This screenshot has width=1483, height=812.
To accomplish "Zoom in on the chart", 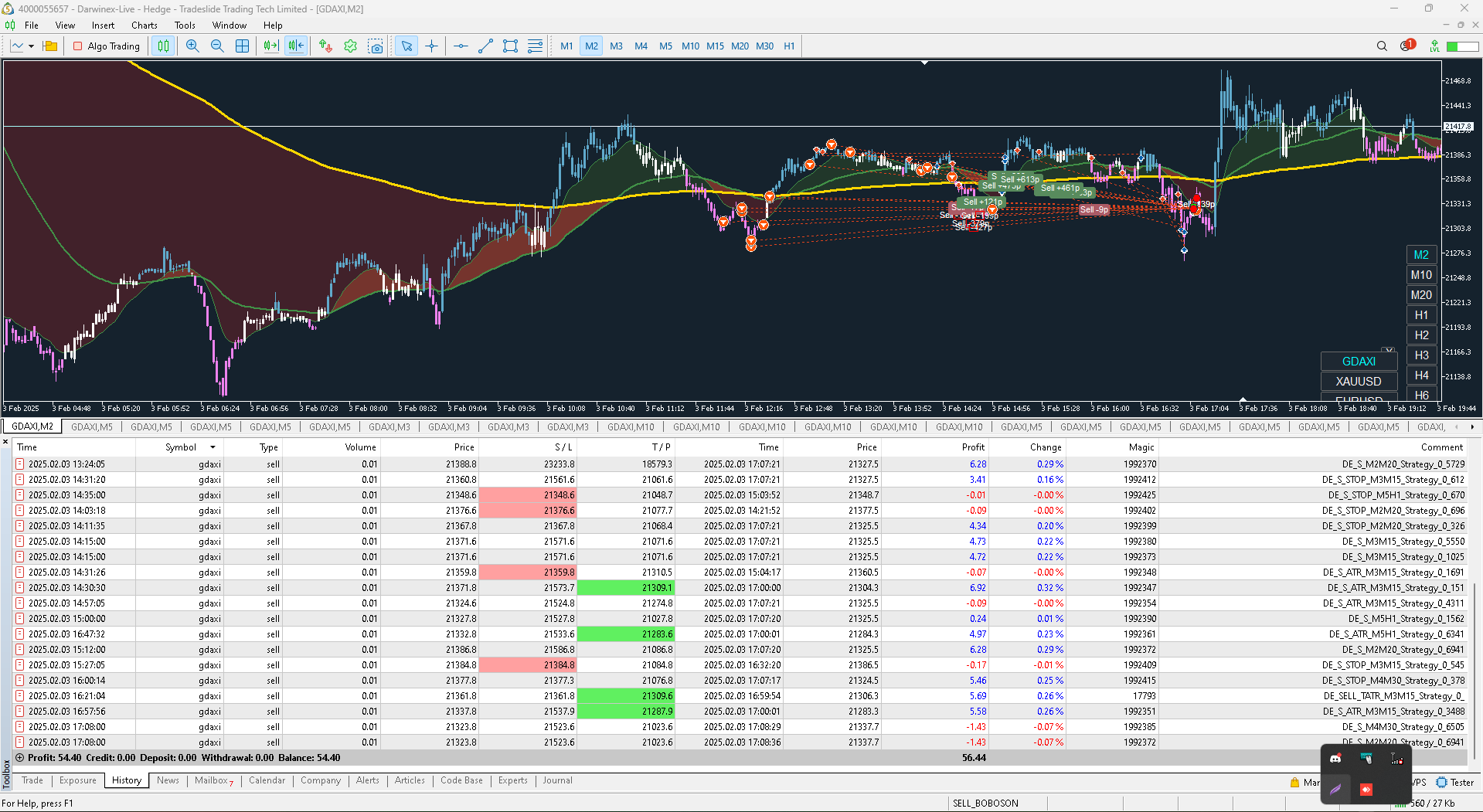I will click(192, 46).
